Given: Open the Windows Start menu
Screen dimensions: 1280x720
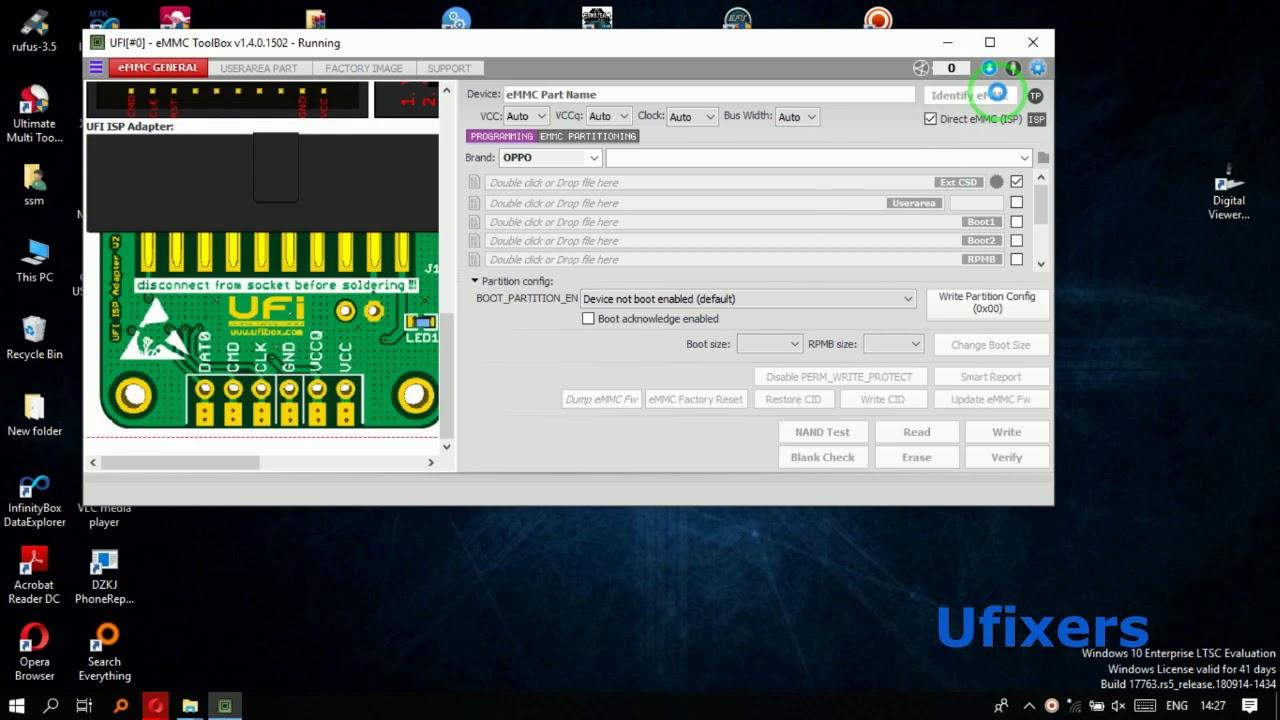Looking at the screenshot, I should point(17,706).
